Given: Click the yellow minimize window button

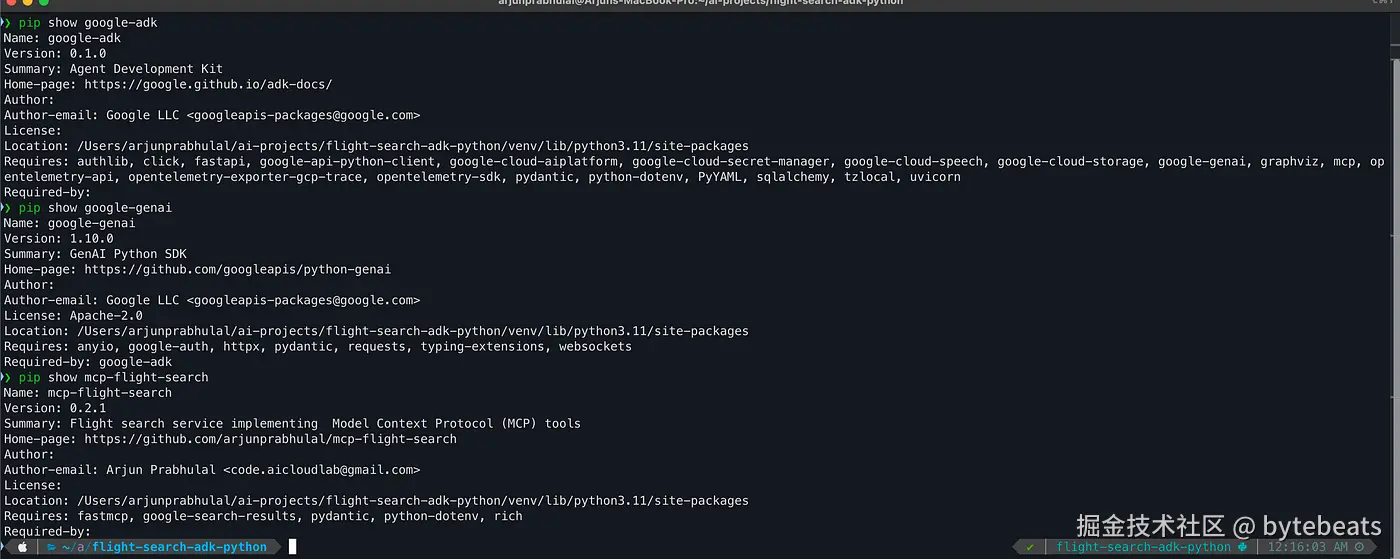Looking at the screenshot, I should point(29,3).
